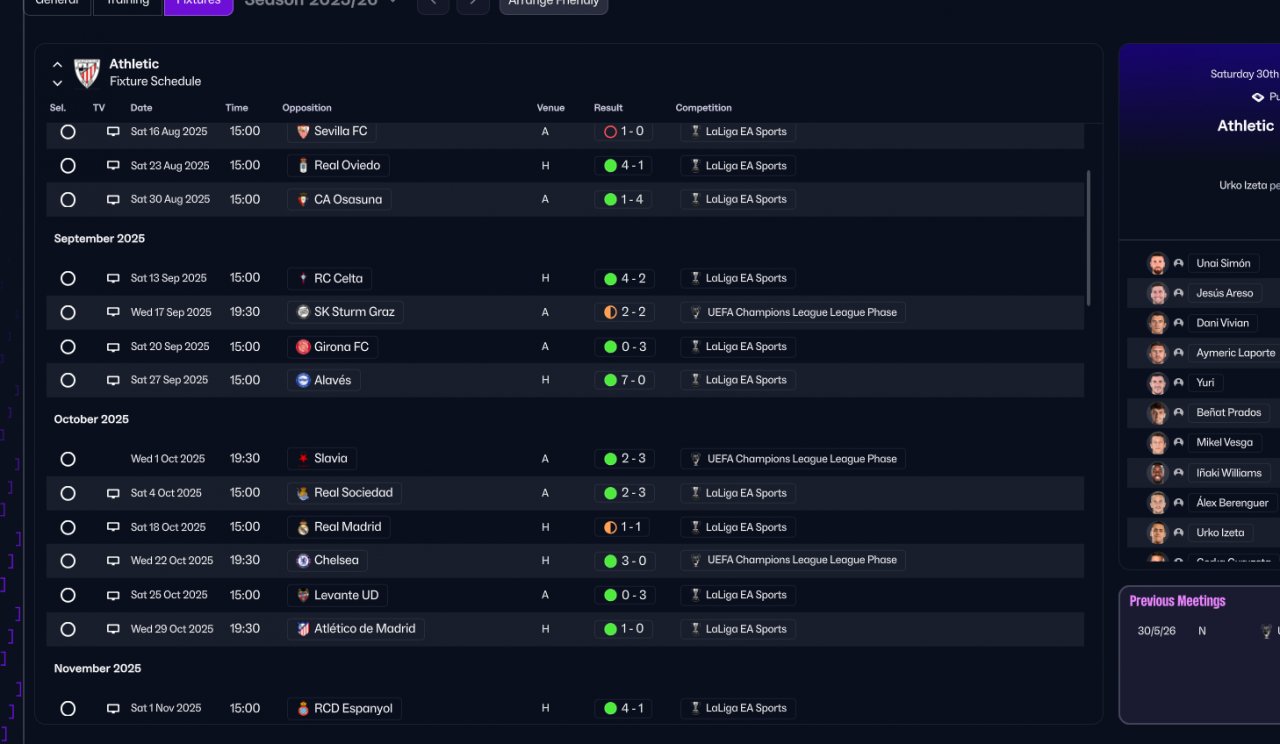Open the 7 - 0 result against Alavés
The height and width of the screenshot is (744, 1280).
pos(624,380)
